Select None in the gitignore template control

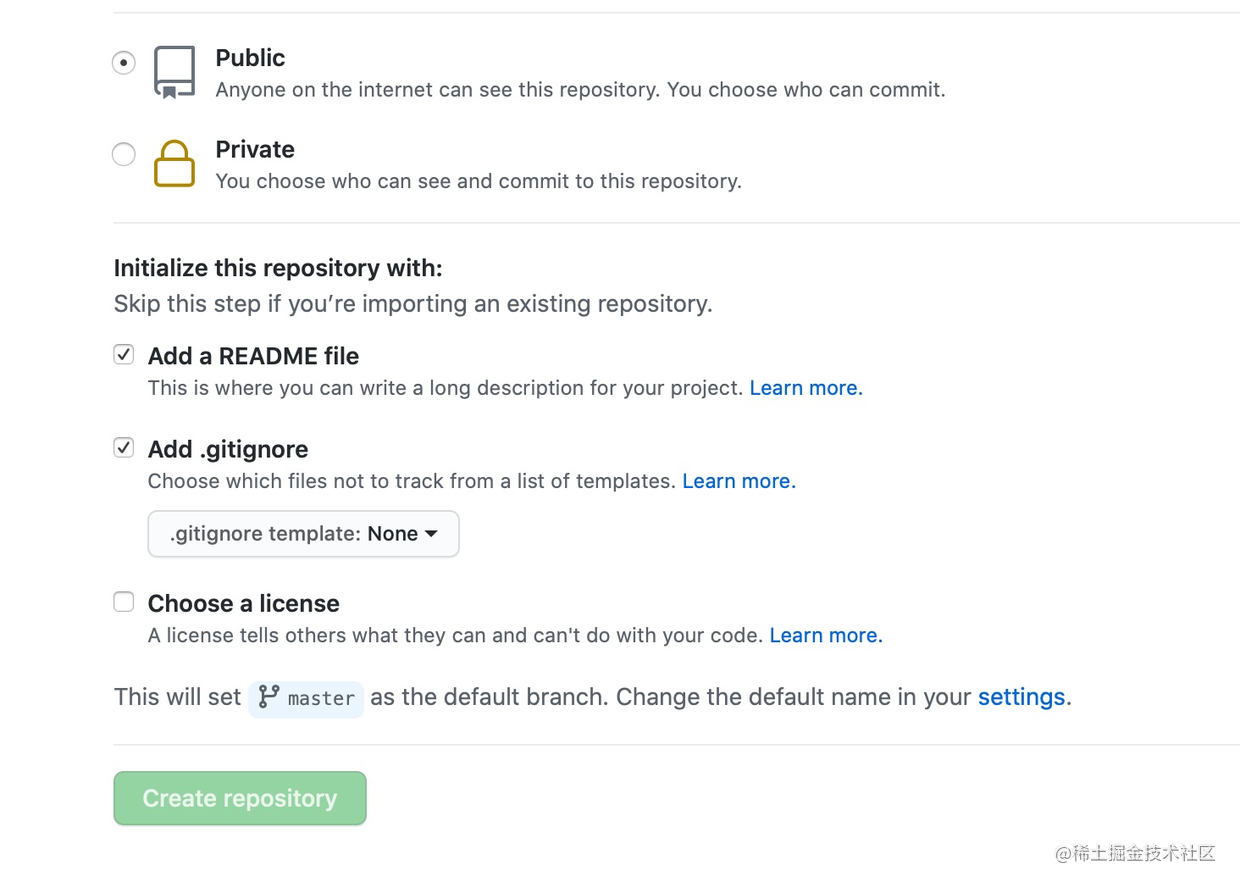392,533
